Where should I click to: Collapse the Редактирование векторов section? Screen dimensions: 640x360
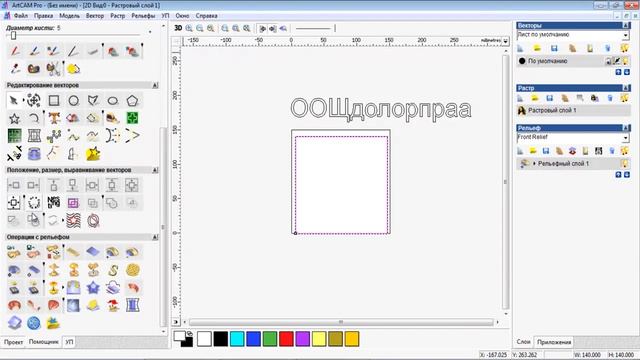[155, 85]
